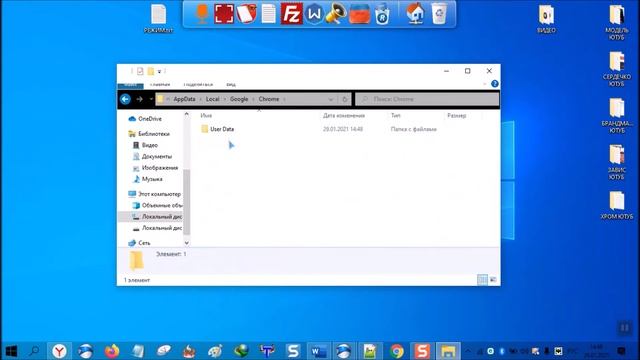Switch to details view layout button
The image size is (640, 360).
point(482,280)
